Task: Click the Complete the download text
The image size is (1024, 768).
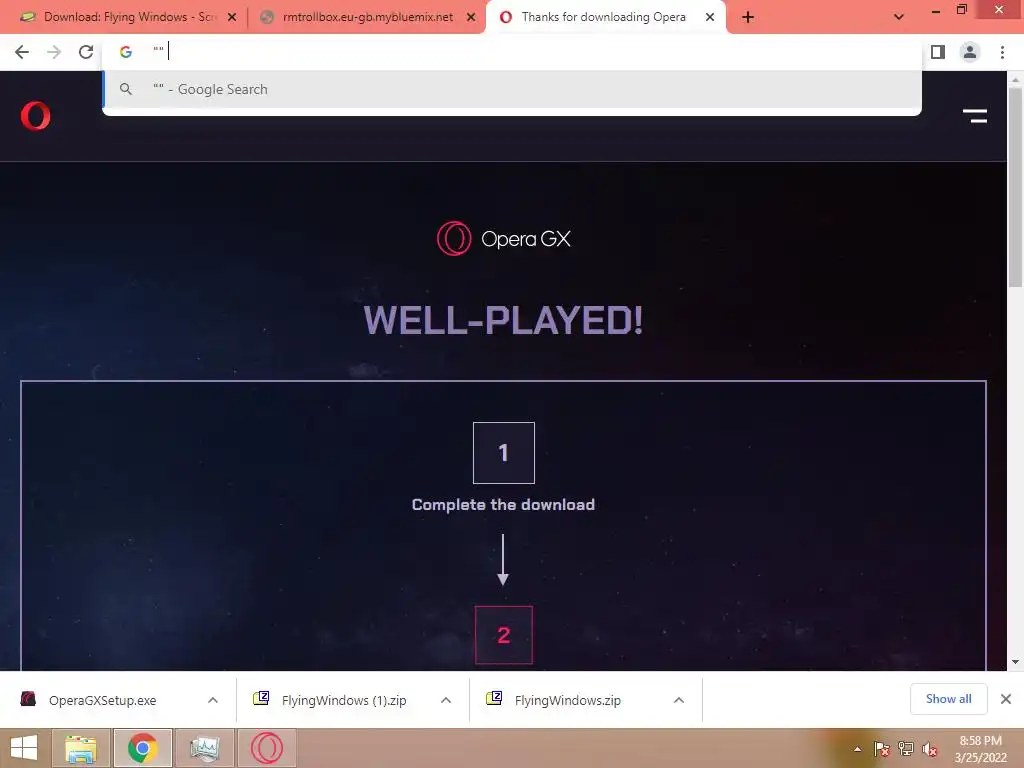Action: coord(503,505)
